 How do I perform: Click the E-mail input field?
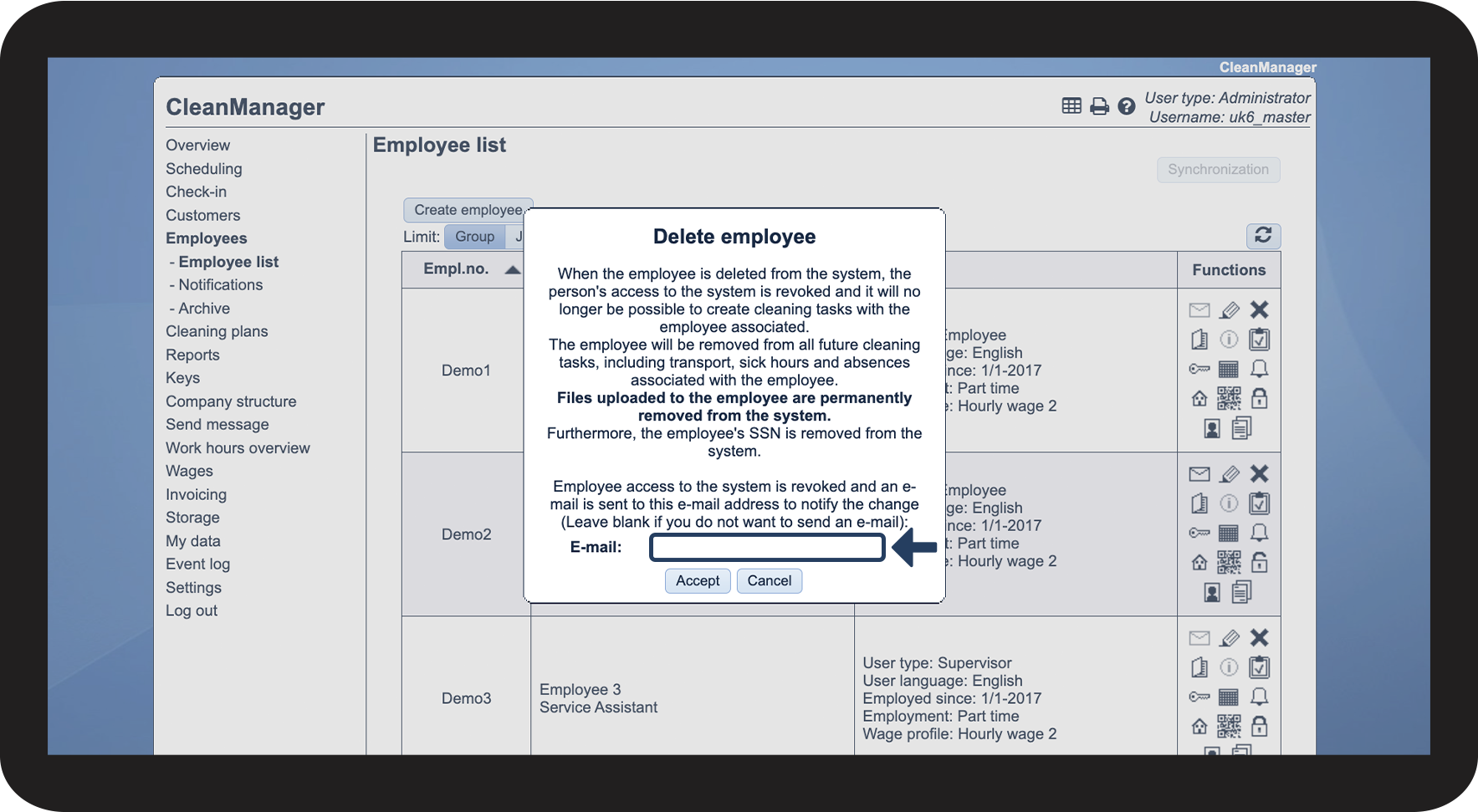[x=767, y=548]
